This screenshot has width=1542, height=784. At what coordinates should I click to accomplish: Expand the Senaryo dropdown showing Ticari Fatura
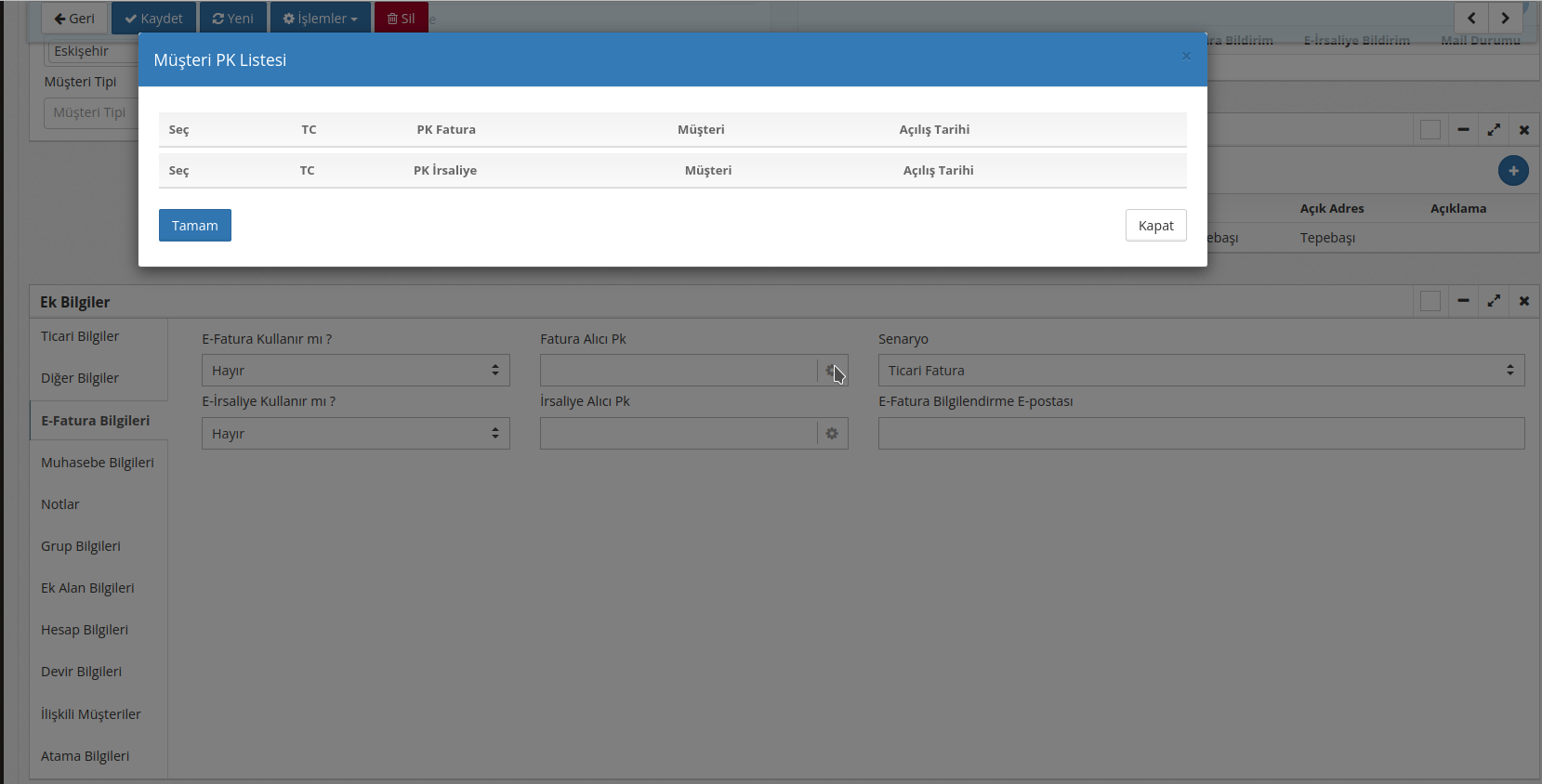click(x=1200, y=371)
